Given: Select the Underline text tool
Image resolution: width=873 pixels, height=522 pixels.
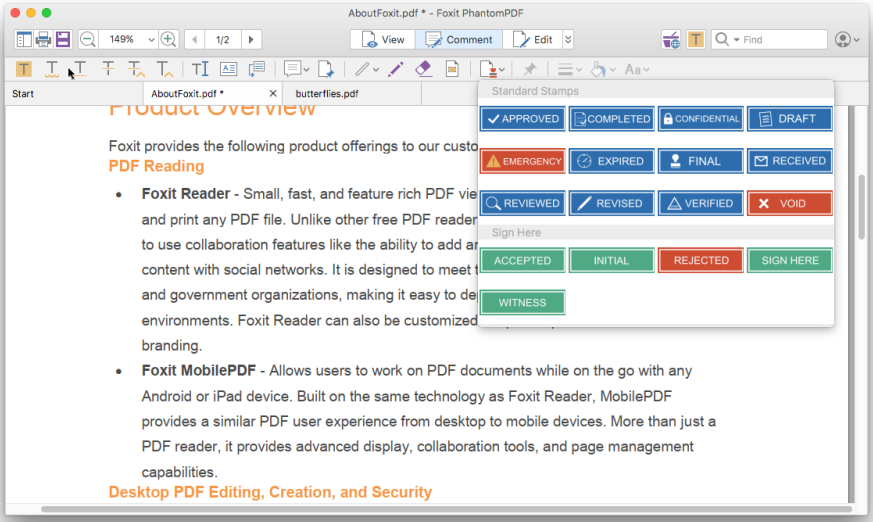Looking at the screenshot, I should click(x=80, y=70).
